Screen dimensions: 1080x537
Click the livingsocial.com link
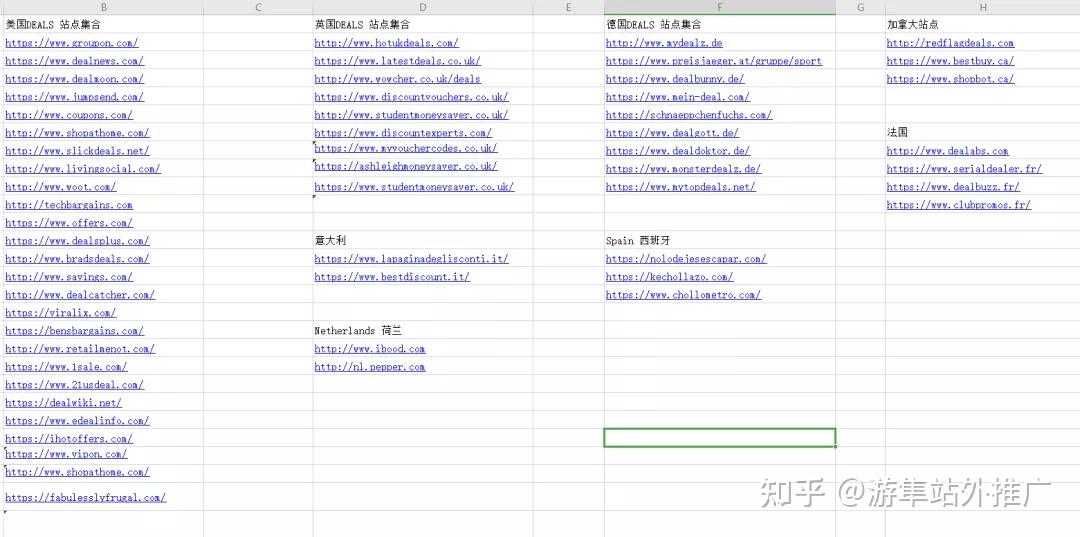(83, 169)
